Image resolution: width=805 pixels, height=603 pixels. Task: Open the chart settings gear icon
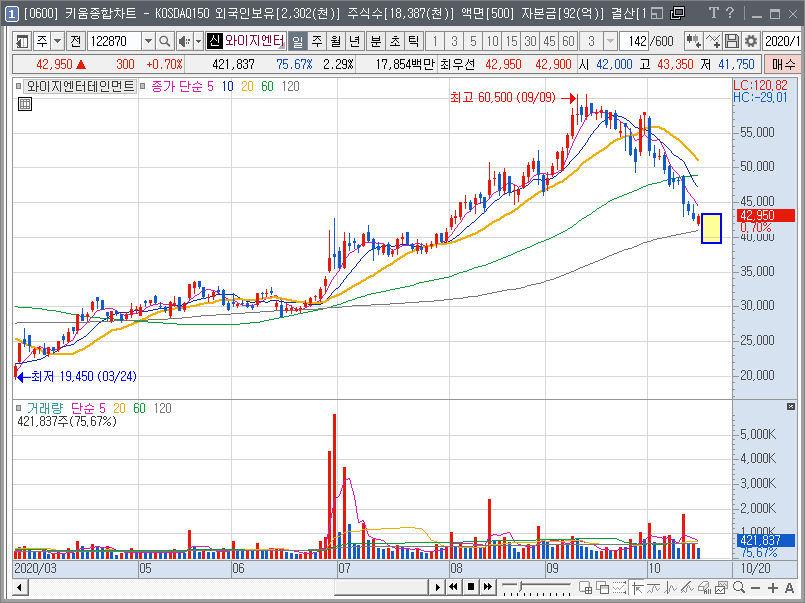tap(751, 41)
